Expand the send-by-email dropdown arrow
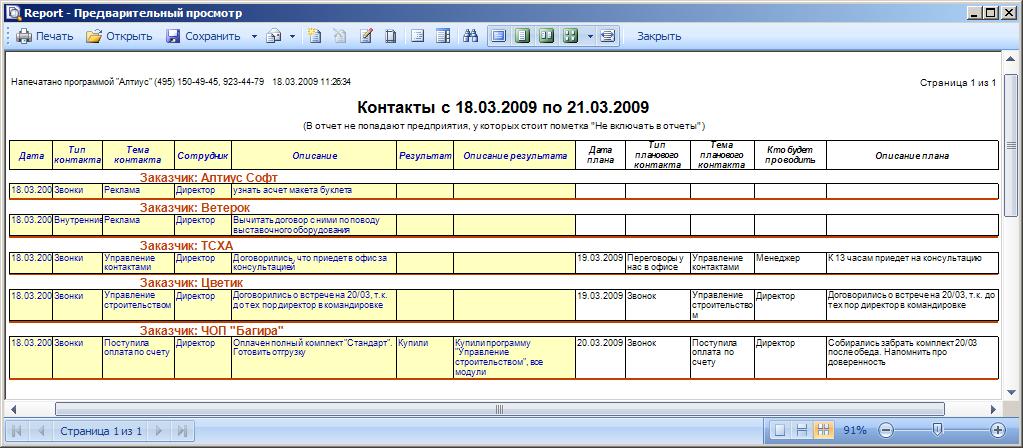 (292, 36)
